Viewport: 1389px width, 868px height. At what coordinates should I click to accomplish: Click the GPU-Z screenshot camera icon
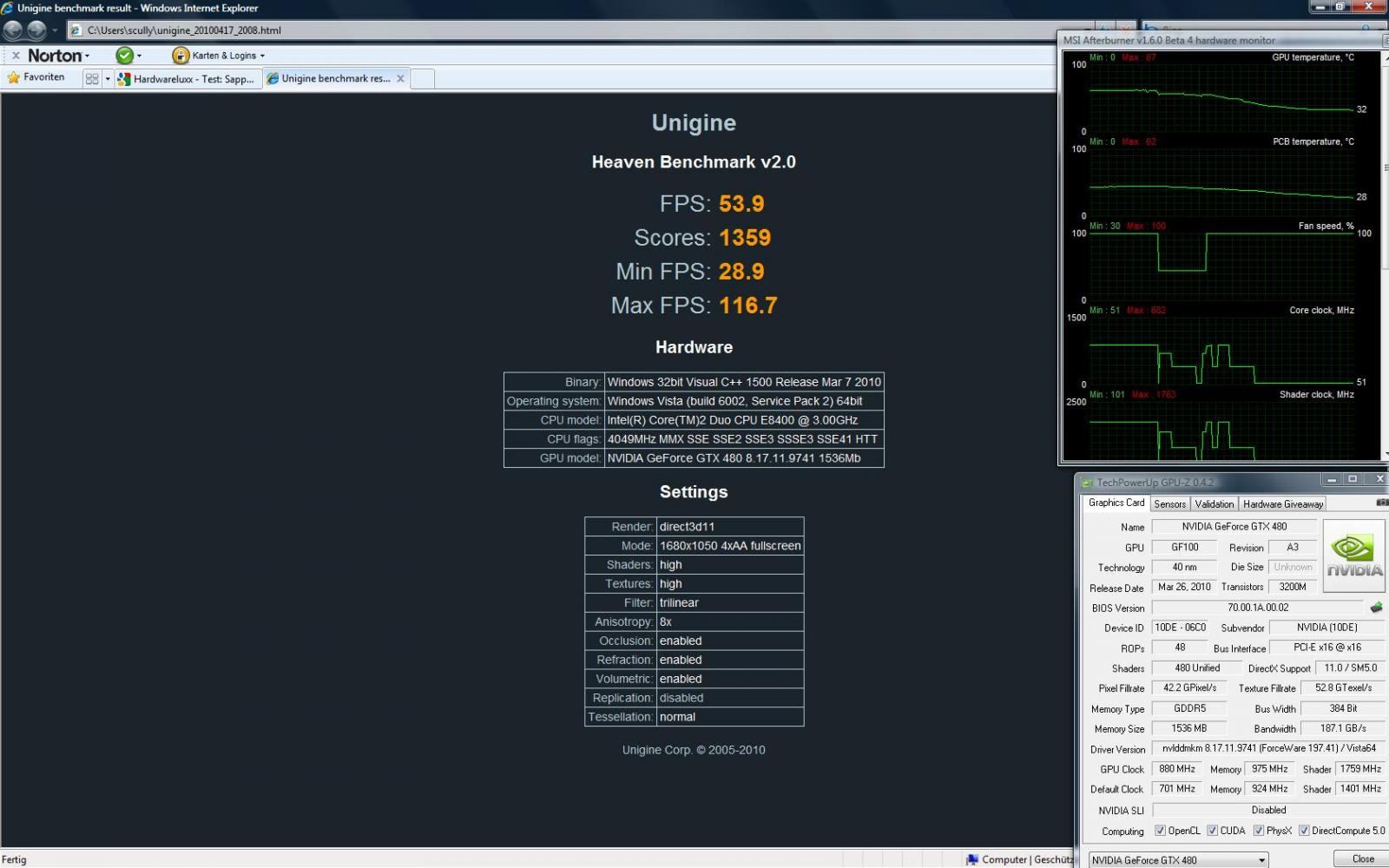click(1381, 503)
